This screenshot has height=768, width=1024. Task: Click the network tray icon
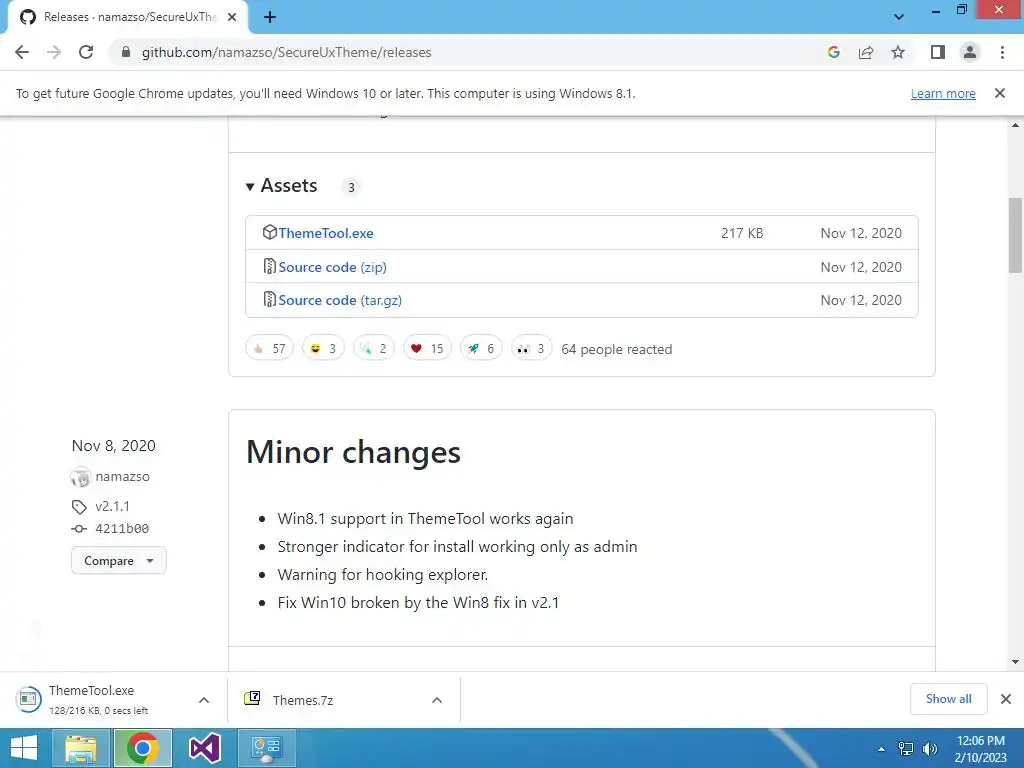[906, 749]
